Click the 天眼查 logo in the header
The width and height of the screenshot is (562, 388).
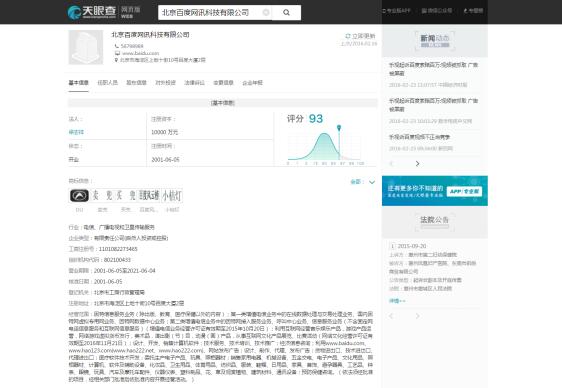pyautogui.click(x=92, y=12)
